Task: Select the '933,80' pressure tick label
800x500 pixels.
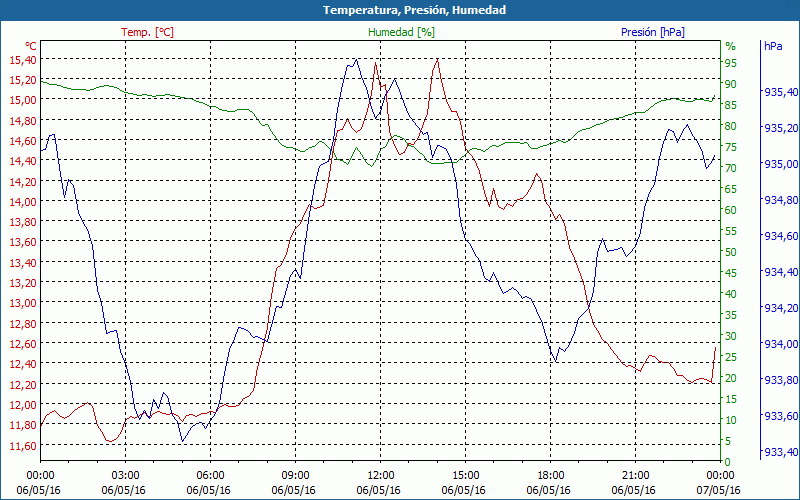Action: pyautogui.click(x=780, y=380)
